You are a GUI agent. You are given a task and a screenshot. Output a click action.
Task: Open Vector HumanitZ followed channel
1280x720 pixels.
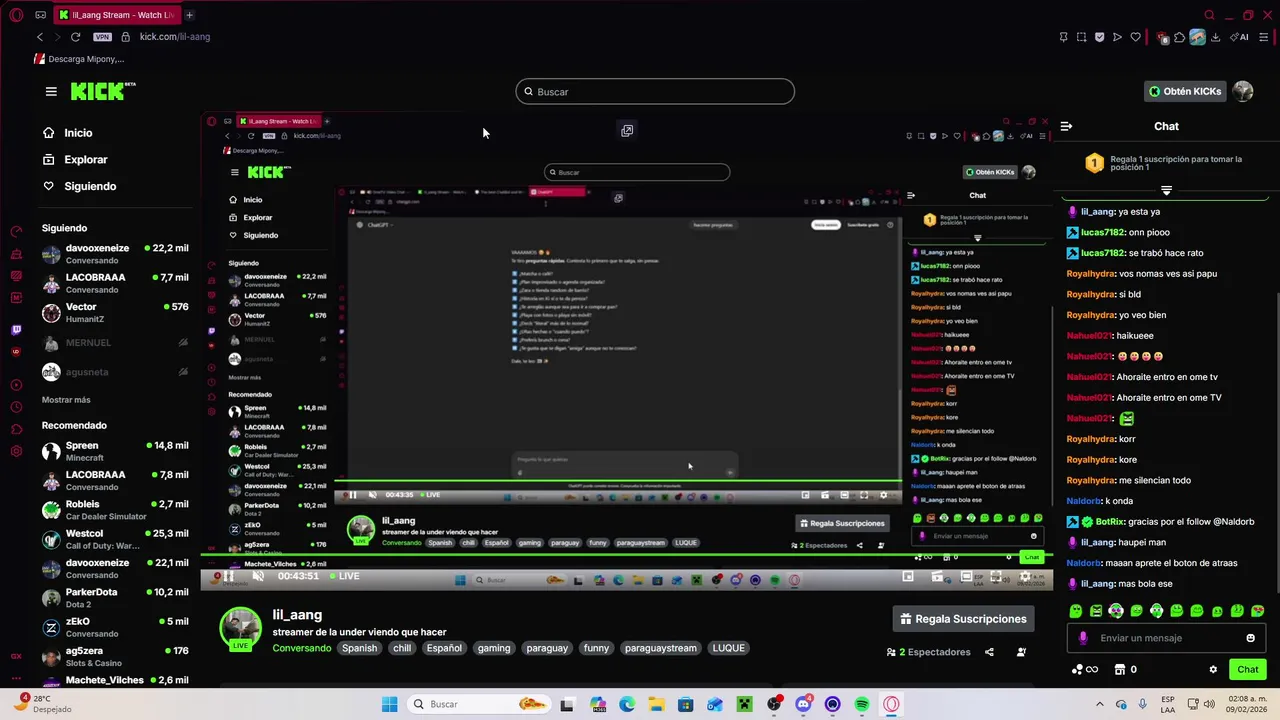tap(115, 313)
